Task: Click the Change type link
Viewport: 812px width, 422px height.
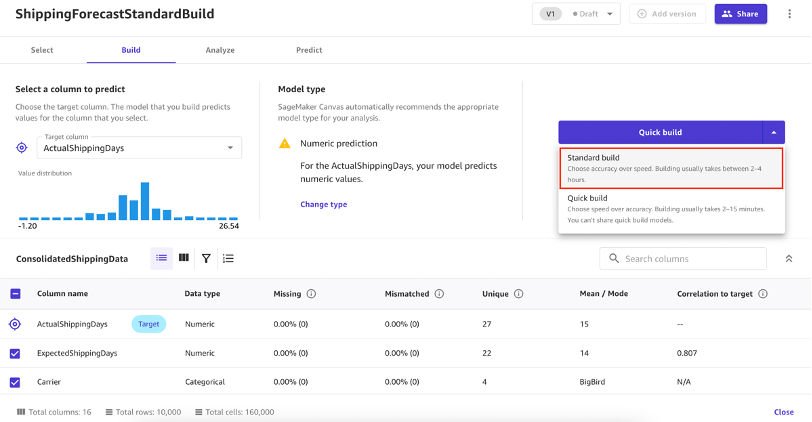Action: (x=323, y=204)
